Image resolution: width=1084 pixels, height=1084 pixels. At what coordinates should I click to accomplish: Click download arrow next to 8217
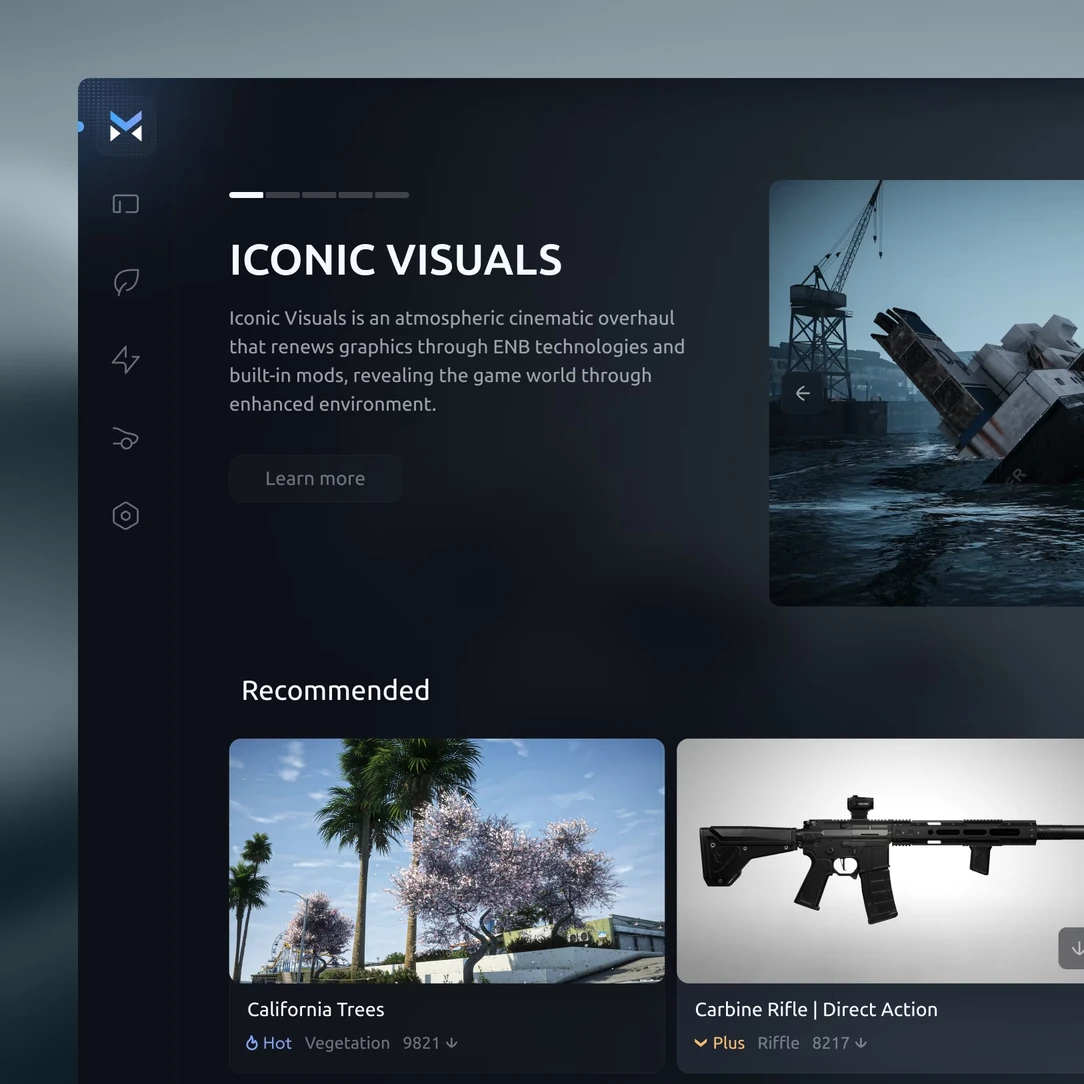pyautogui.click(x=861, y=1043)
